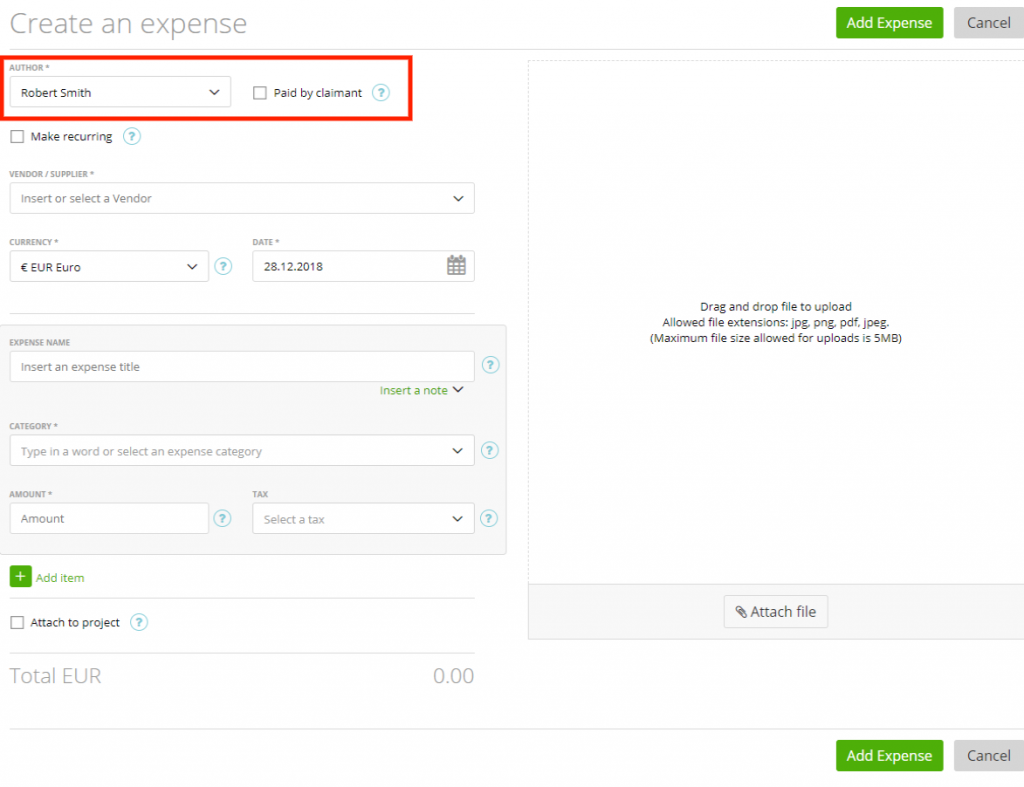Click the help icon beside Paid by claimant
The width and height of the screenshot is (1024, 787).
381,92
